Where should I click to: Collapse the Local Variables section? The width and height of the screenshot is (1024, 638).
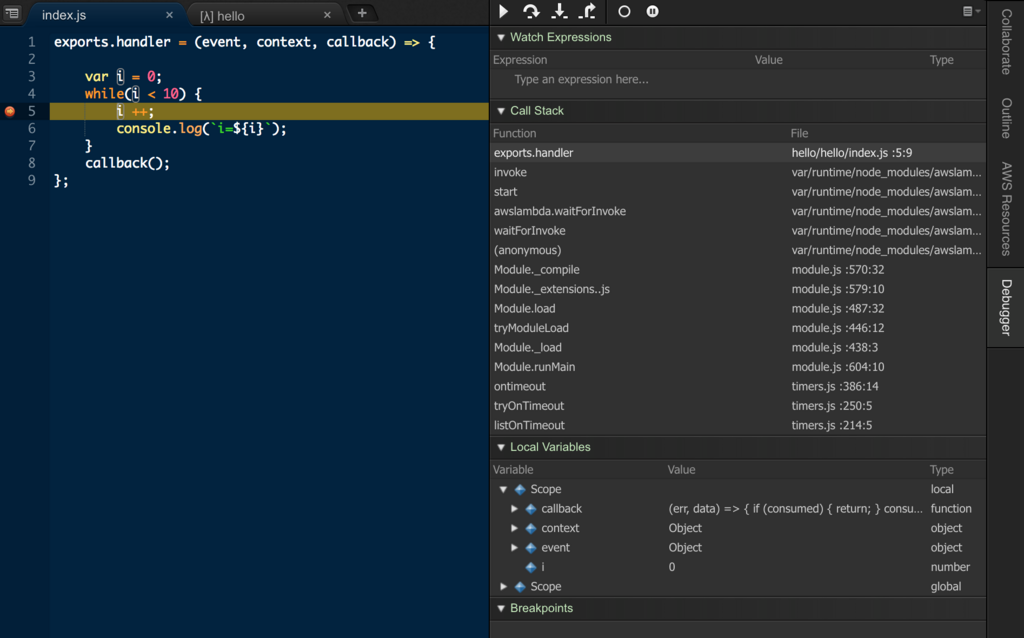pyautogui.click(x=501, y=447)
